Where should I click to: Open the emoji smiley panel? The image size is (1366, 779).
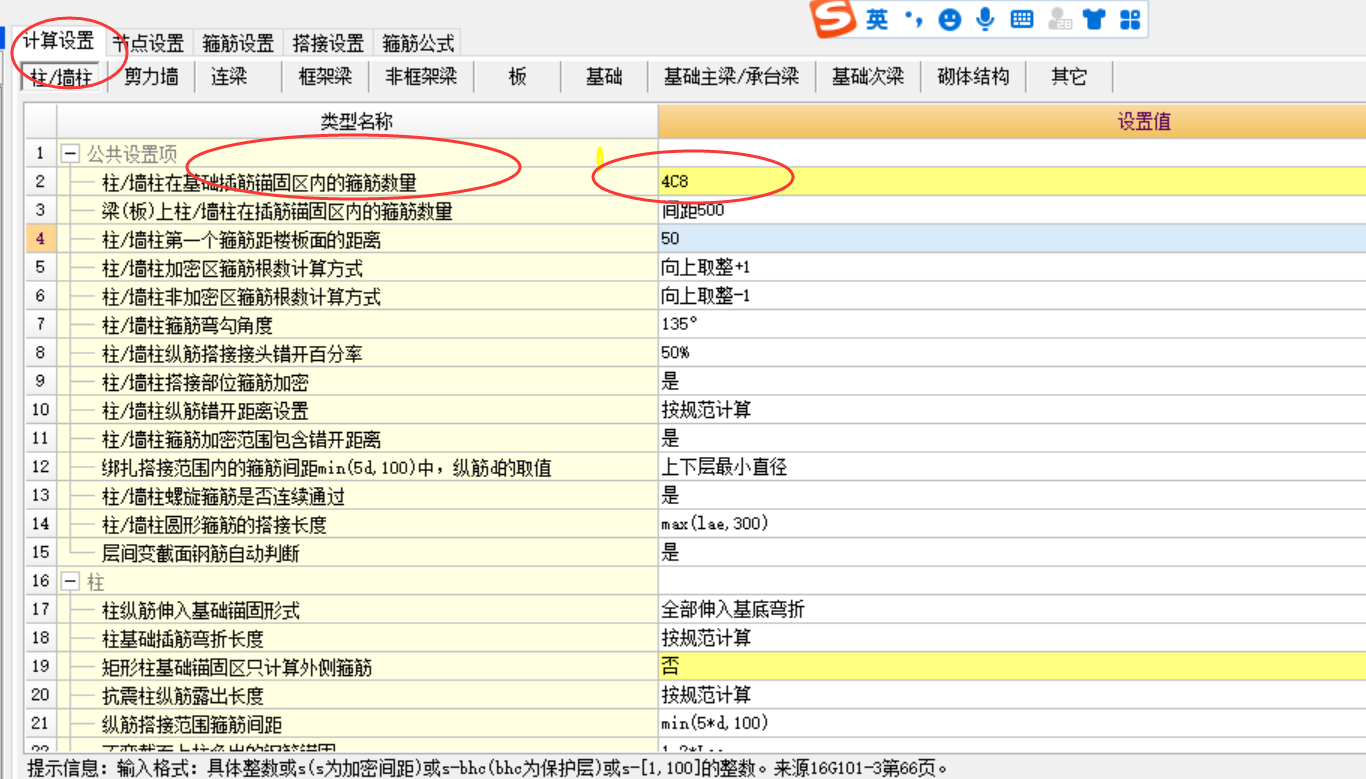point(950,19)
